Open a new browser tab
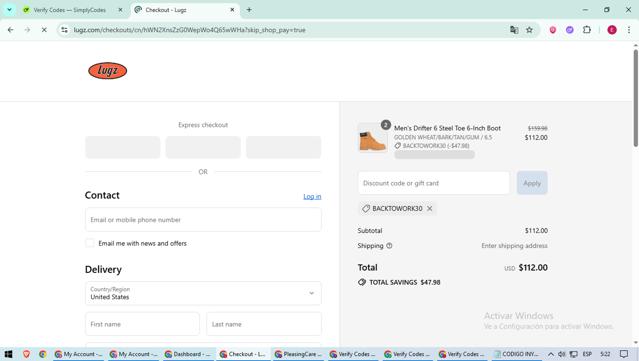This screenshot has width=639, height=361. pos(249,10)
